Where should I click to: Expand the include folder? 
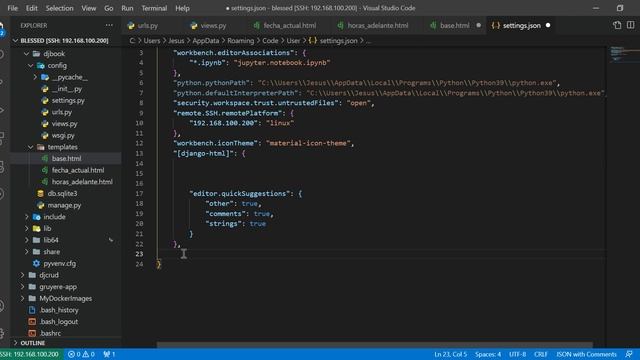[27, 217]
